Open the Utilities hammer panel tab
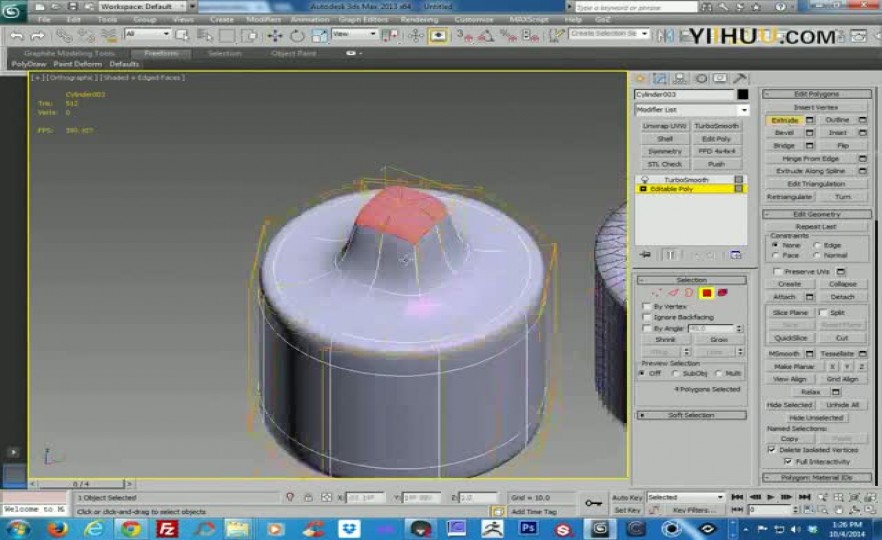882x540 pixels. 740,79
